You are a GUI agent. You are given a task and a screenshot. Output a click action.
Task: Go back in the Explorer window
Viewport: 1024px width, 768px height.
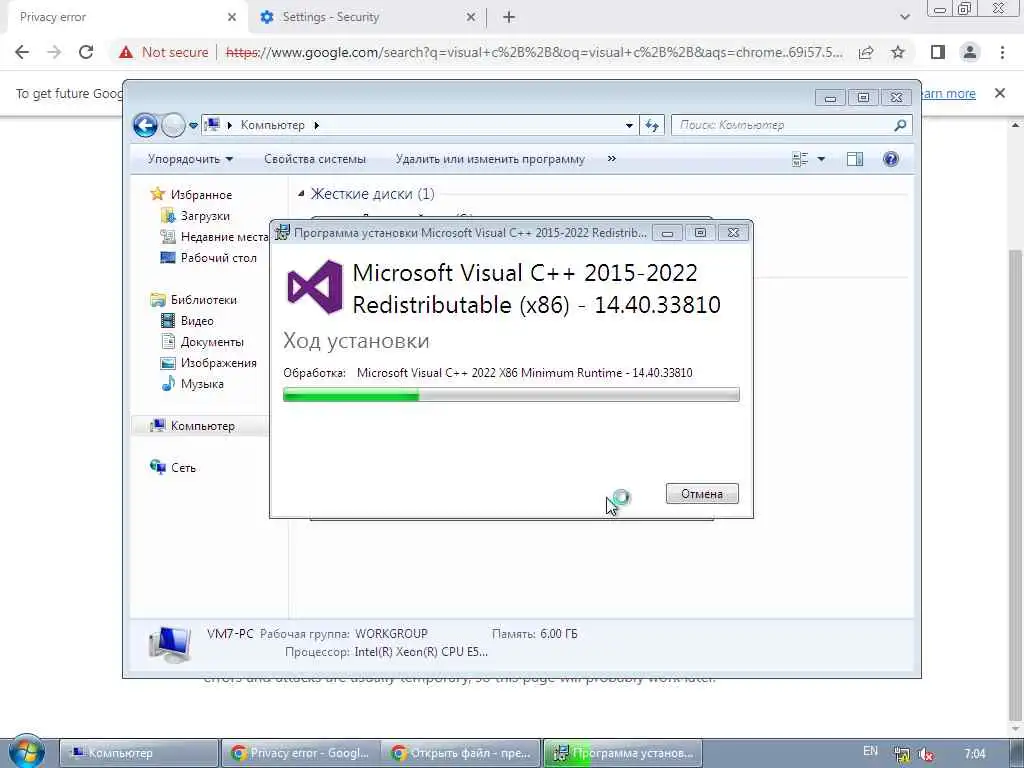145,125
